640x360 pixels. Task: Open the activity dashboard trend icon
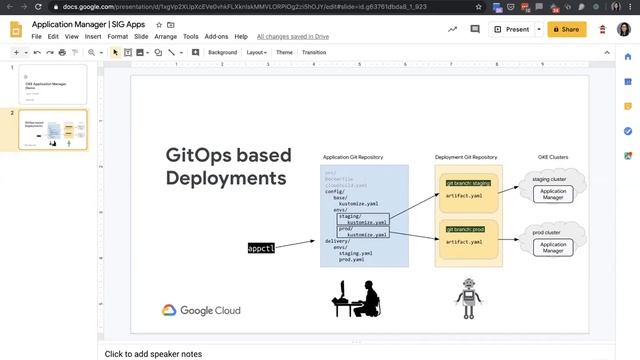[x=452, y=29]
